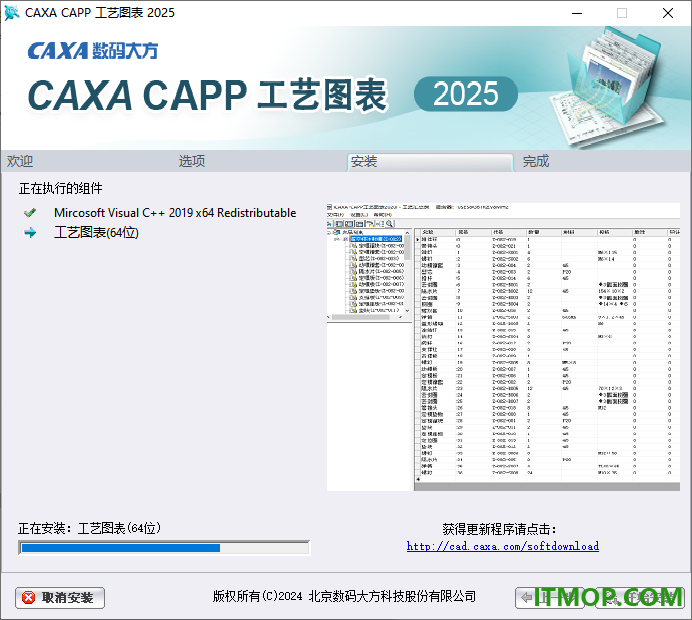
Task: Select the 工艺图表(64位) component row
Action: 82,233
